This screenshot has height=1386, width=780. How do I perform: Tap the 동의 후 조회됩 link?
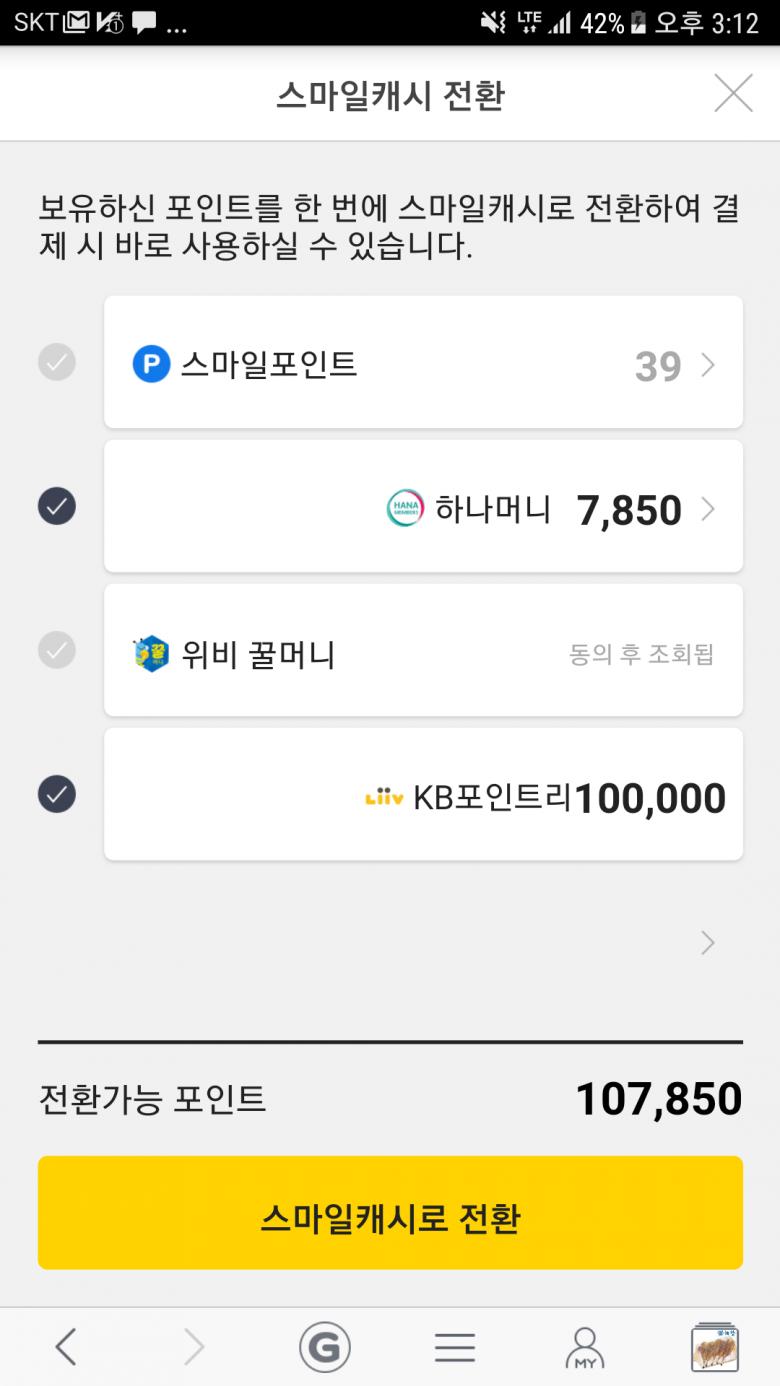click(641, 655)
